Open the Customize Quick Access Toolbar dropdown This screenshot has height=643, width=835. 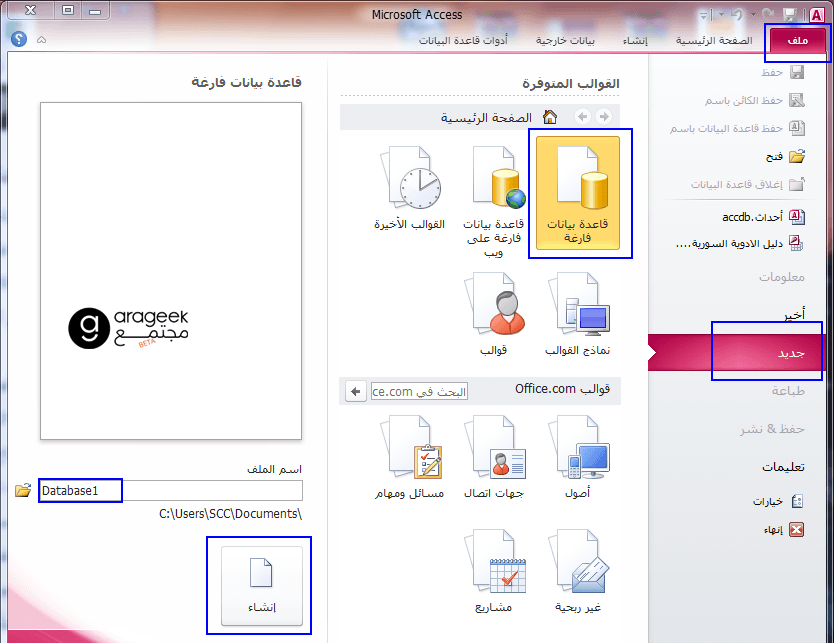[704, 15]
